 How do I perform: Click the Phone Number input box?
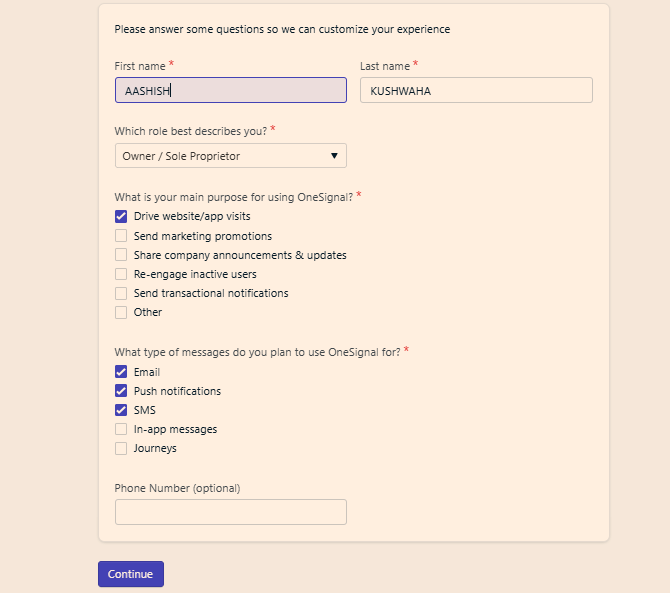click(231, 512)
